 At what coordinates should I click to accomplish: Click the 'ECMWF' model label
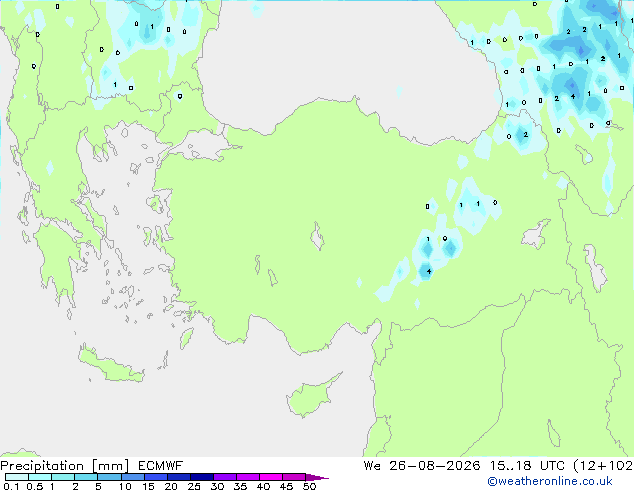coord(161,466)
